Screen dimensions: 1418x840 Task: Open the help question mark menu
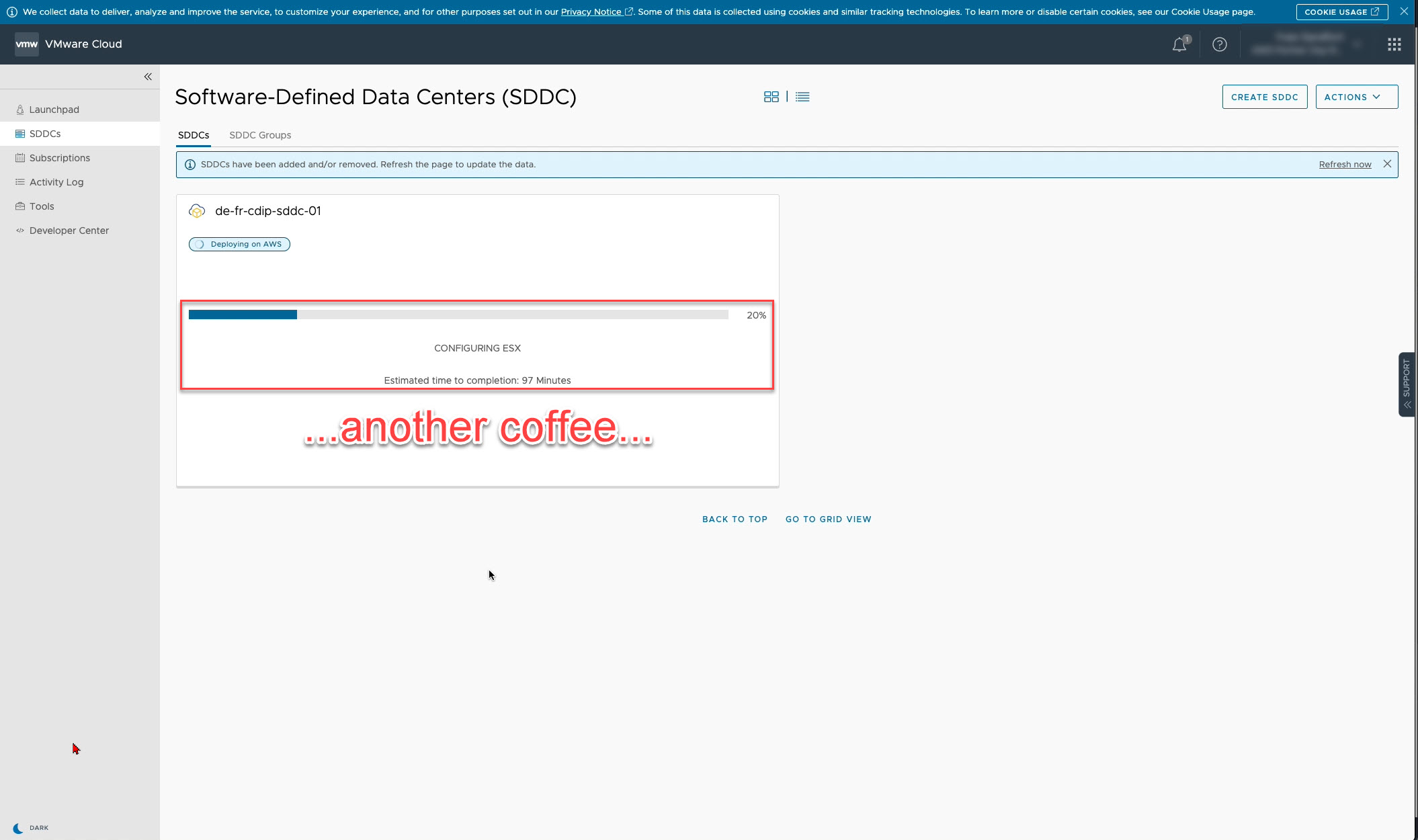point(1220,44)
